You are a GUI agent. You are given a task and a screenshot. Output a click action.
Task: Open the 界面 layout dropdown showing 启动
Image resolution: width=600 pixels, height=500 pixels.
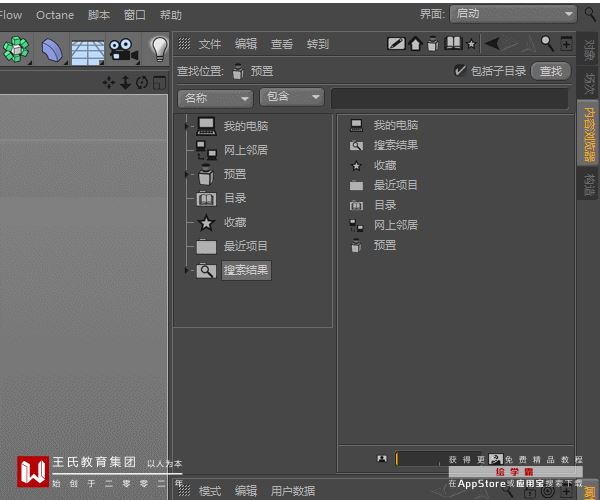pyautogui.click(x=513, y=14)
